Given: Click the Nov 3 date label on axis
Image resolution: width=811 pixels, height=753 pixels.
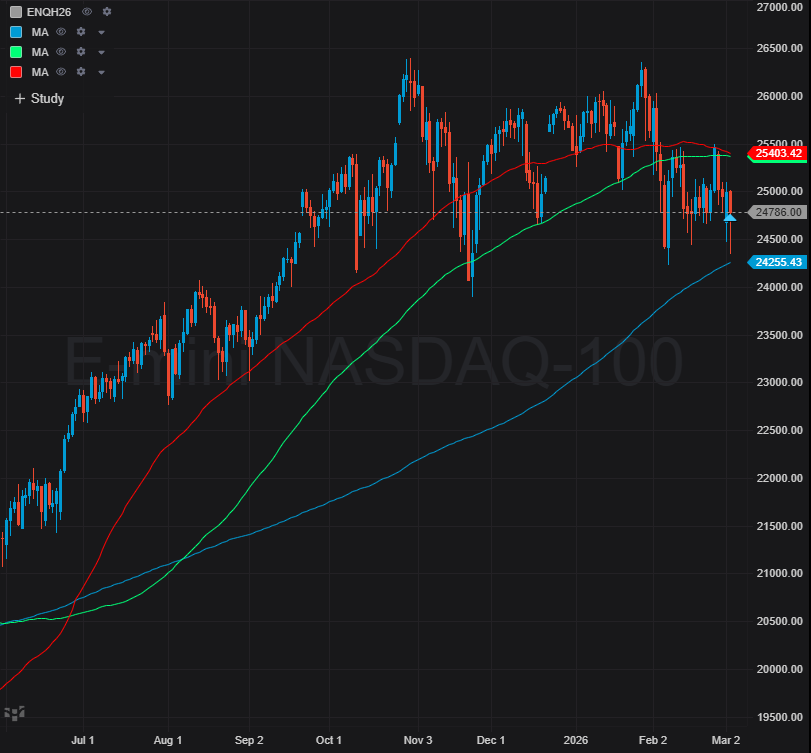Looking at the screenshot, I should point(418,741).
